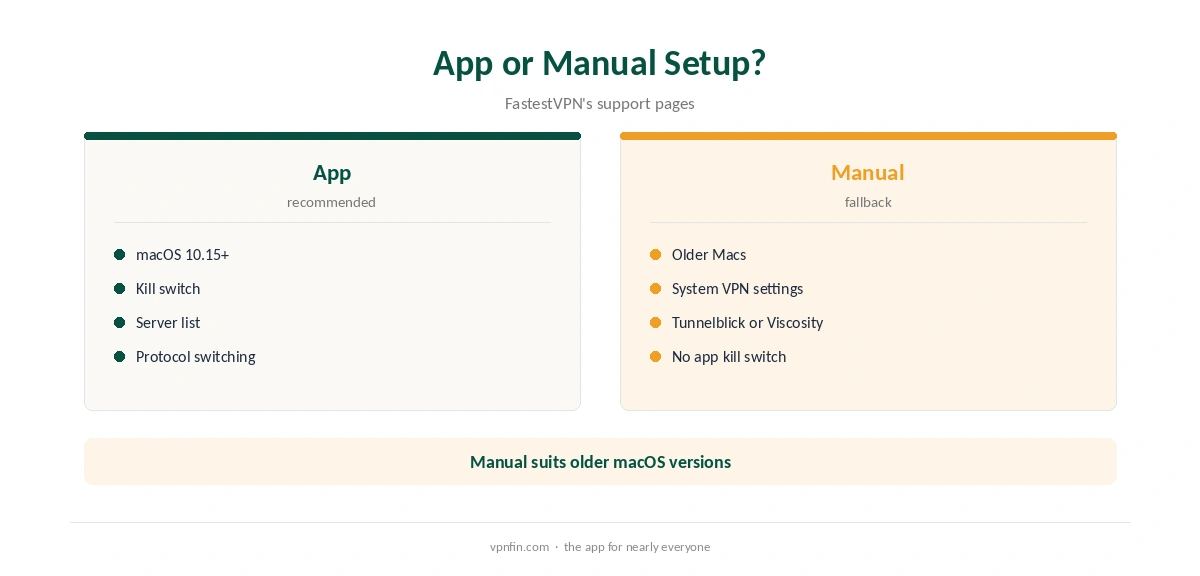Select the "Server list" item
The image size is (1200, 576).
pos(168,322)
